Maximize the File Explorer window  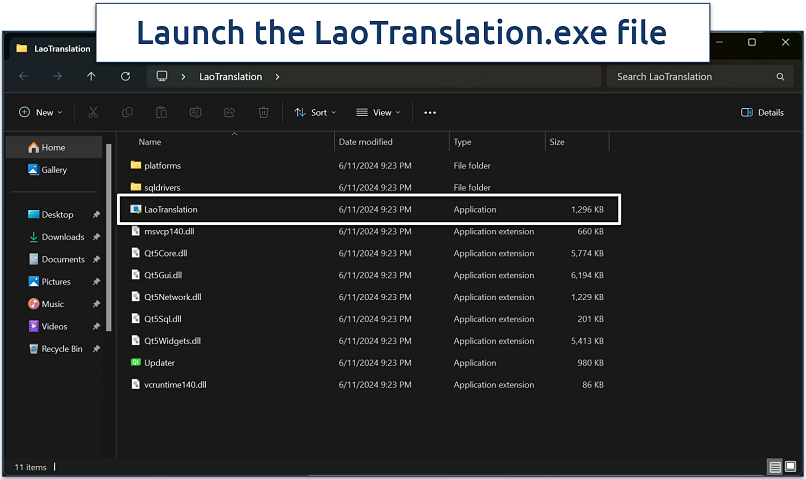(x=752, y=42)
